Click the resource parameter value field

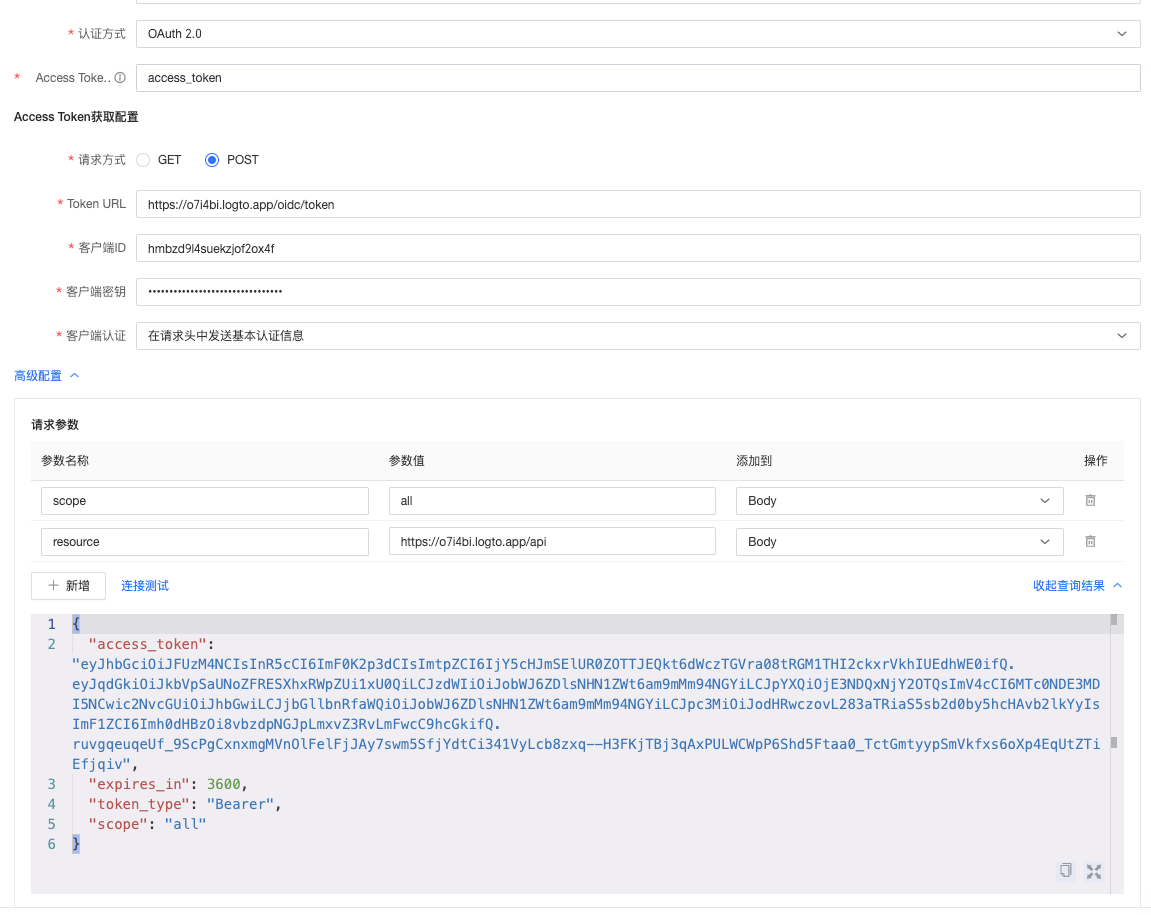coord(552,542)
